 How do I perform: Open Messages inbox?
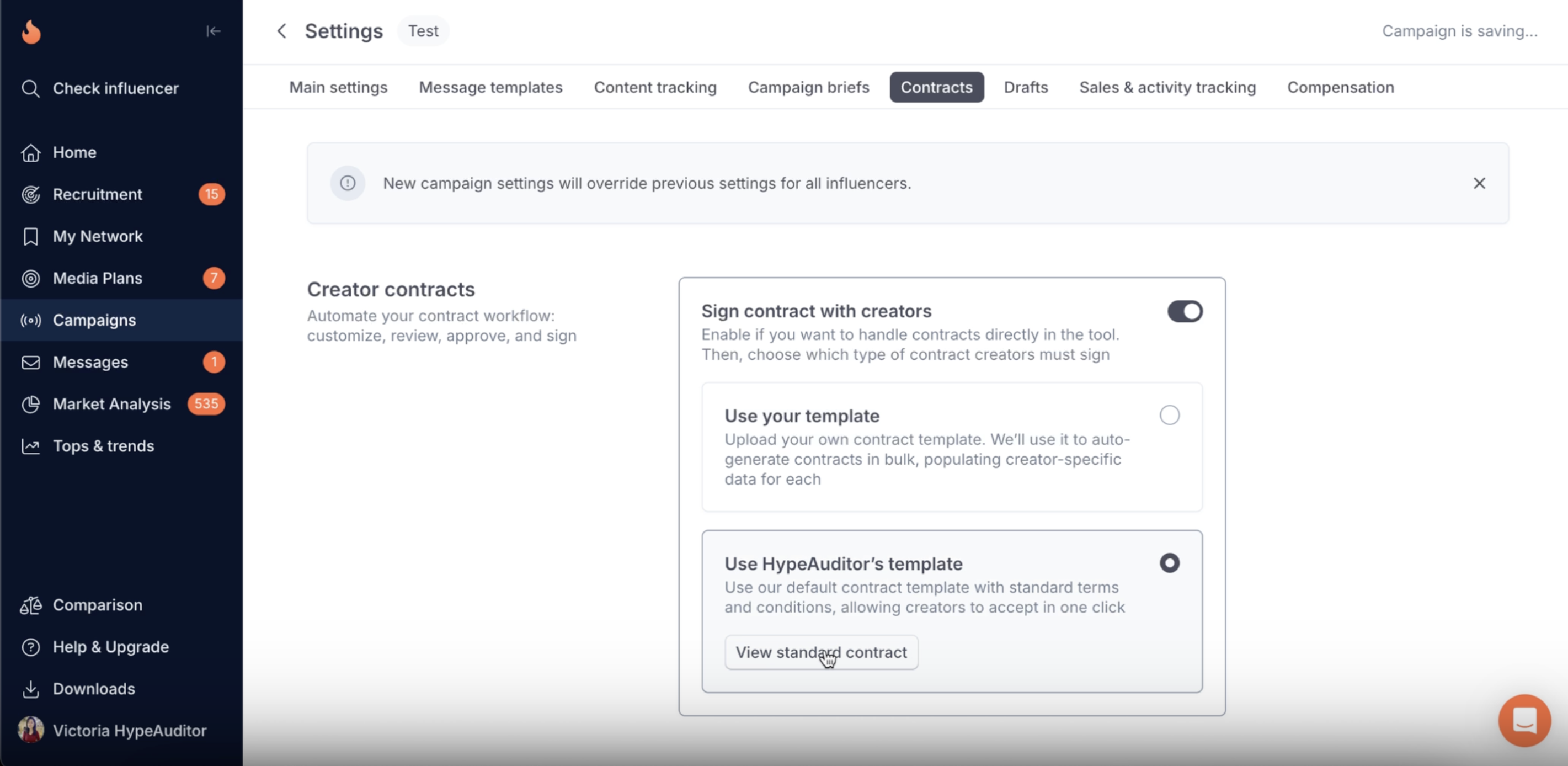point(90,362)
